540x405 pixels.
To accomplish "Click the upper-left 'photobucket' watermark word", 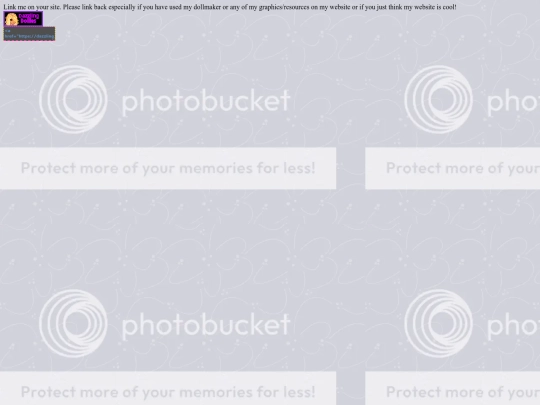I will coord(206,101).
